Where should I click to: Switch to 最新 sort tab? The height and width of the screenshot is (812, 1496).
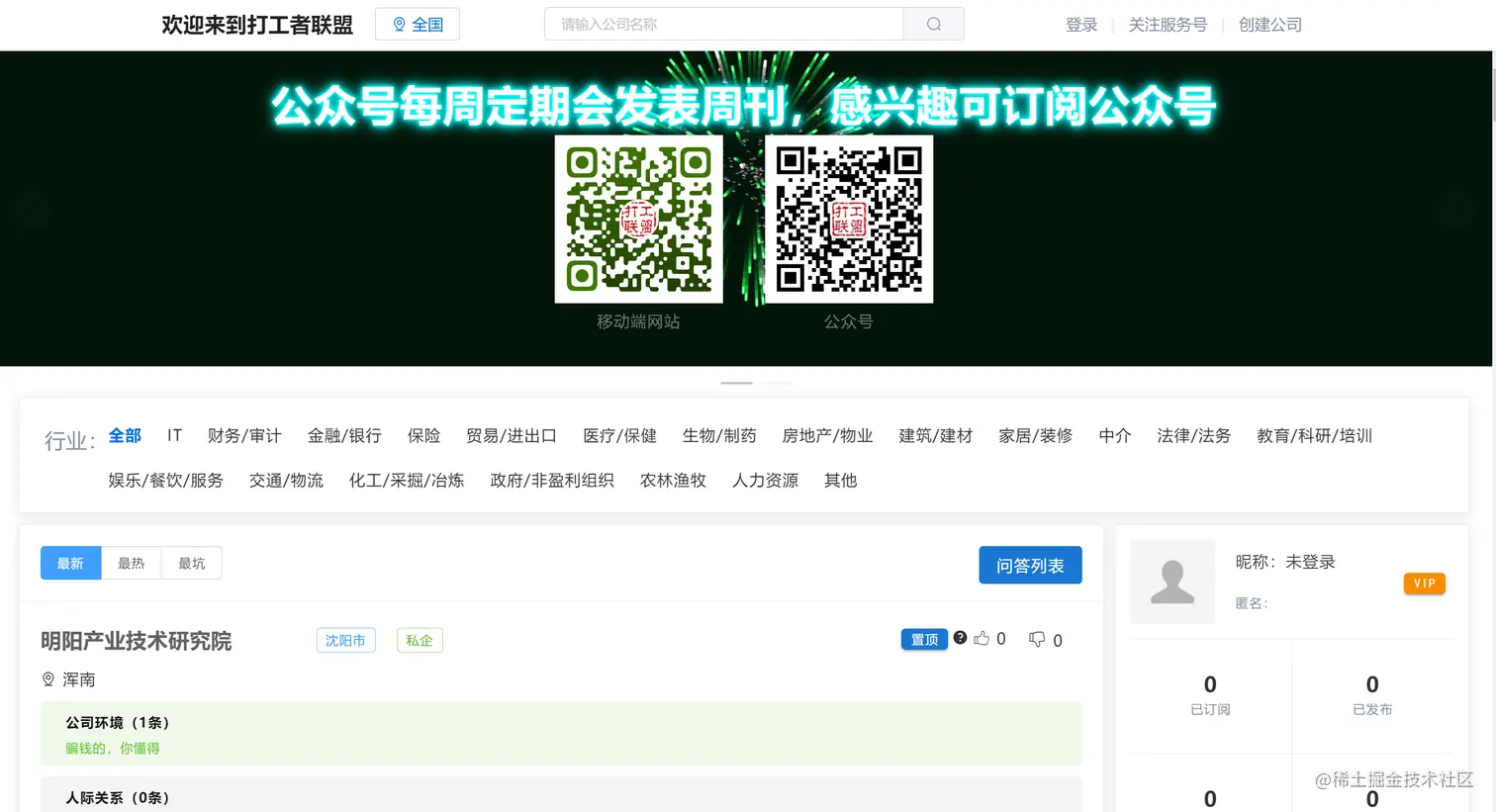(x=70, y=563)
